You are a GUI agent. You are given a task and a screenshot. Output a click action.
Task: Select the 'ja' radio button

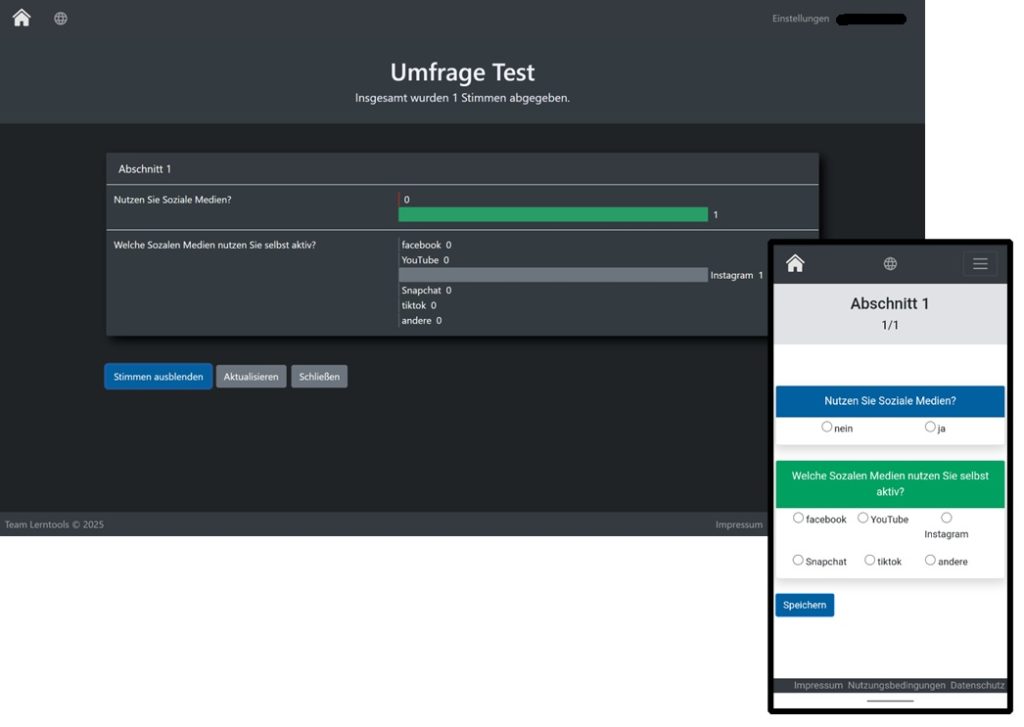(930, 427)
